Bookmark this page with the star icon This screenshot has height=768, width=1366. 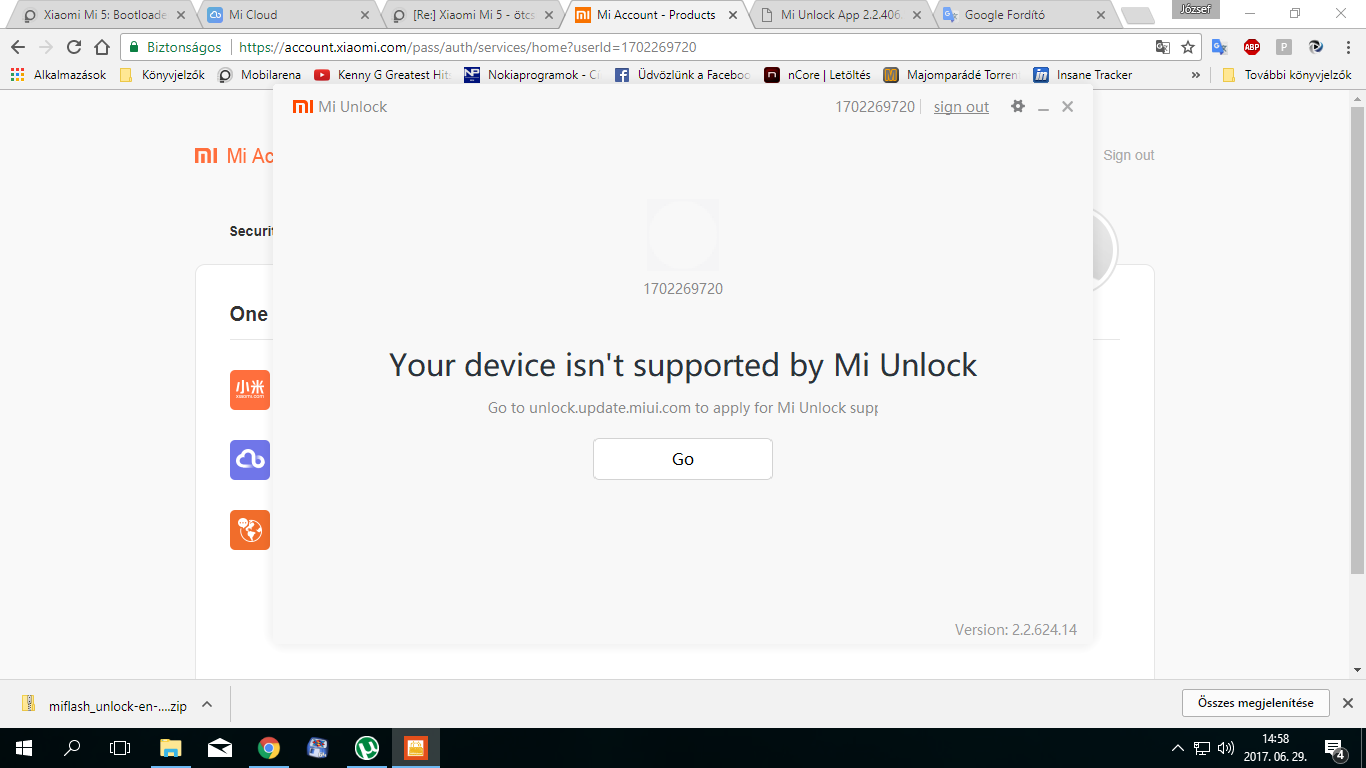point(1188,47)
